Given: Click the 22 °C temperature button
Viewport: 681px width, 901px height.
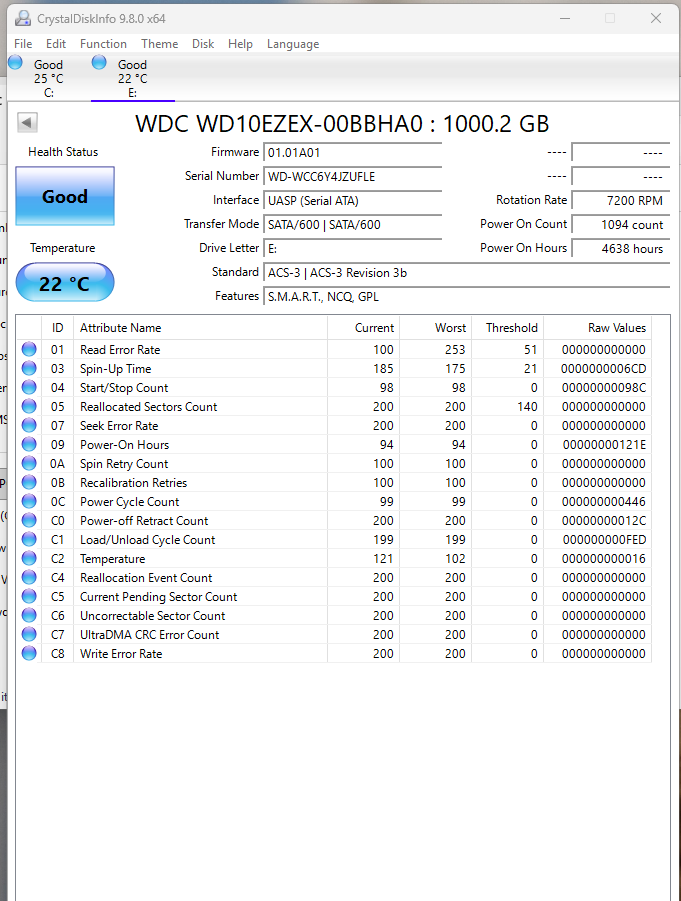Looking at the screenshot, I should click(x=65, y=283).
